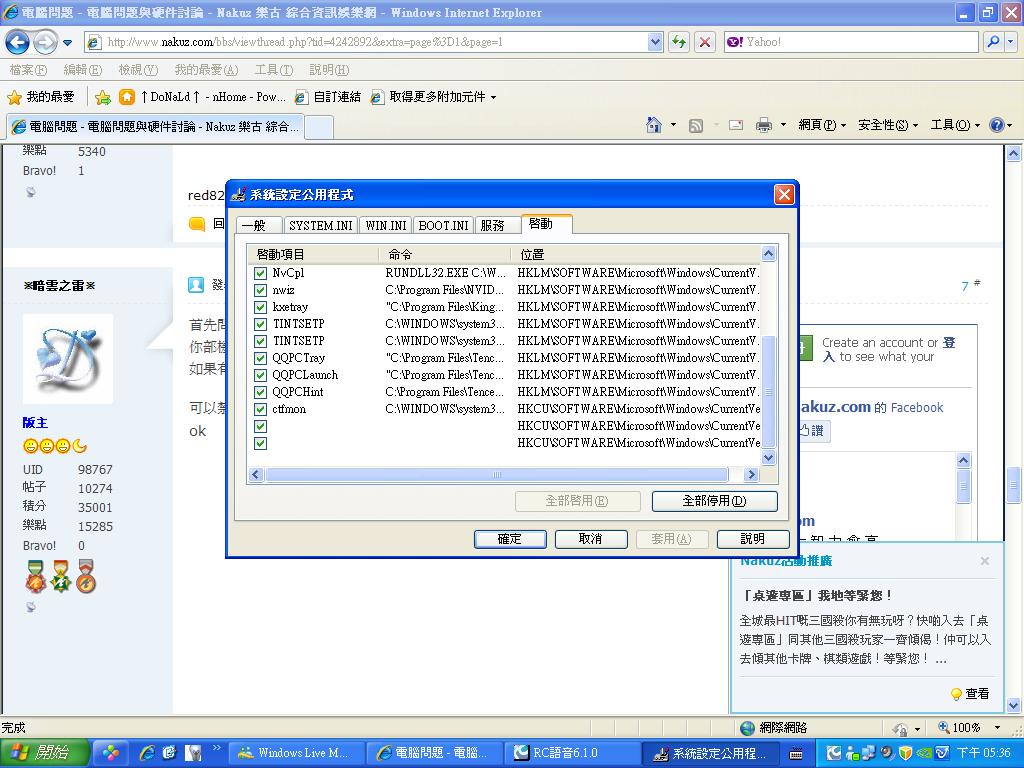Click the Help question mark icon
Viewport: 1024px width, 768px height.
[x=997, y=125]
